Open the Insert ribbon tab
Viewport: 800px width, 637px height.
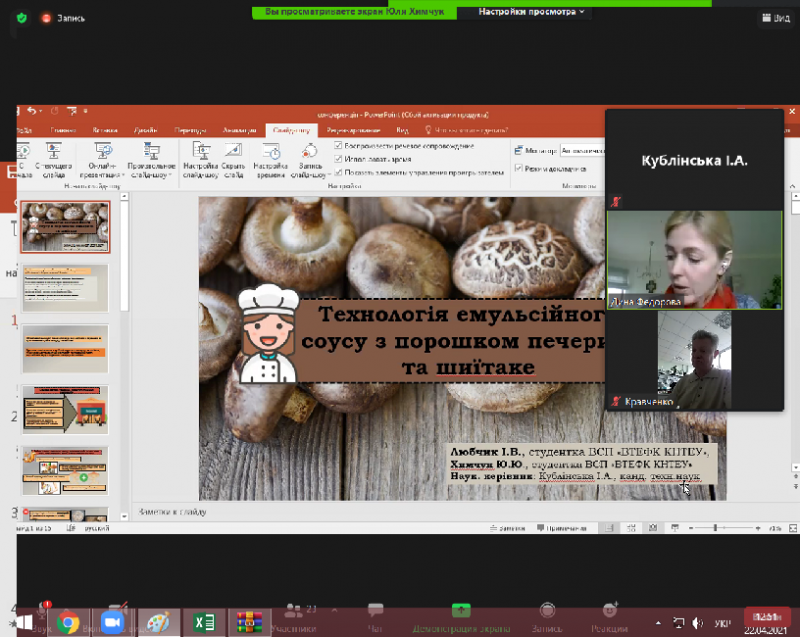pos(105,130)
